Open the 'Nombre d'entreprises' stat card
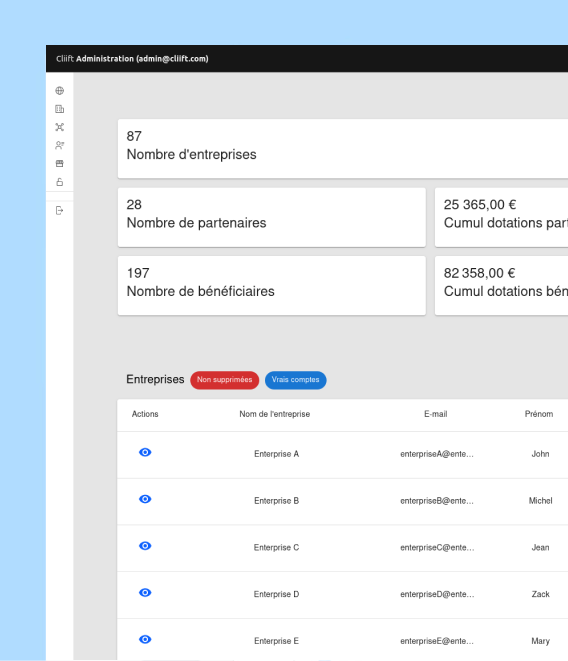 (343, 148)
